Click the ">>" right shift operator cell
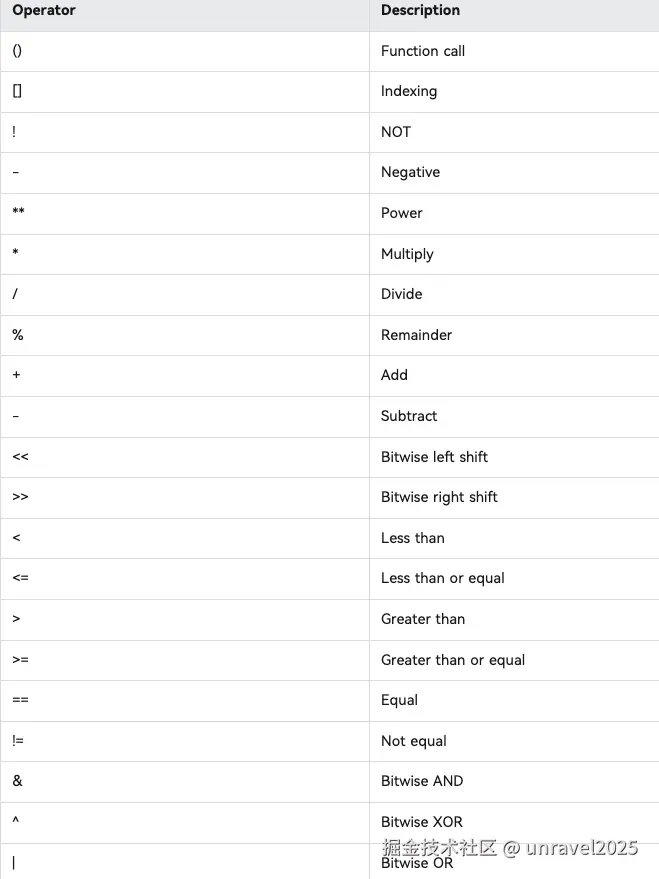The height and width of the screenshot is (879, 659). pos(20,497)
